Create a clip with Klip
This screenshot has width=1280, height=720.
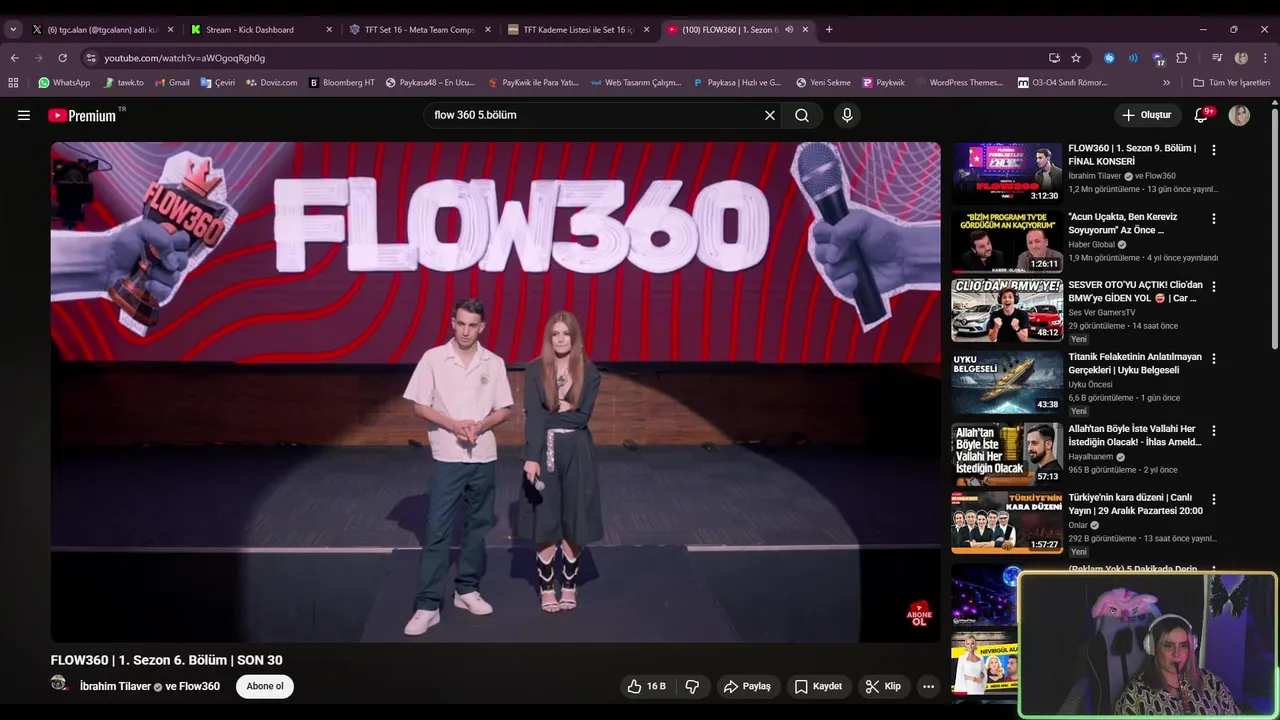pyautogui.click(x=883, y=686)
